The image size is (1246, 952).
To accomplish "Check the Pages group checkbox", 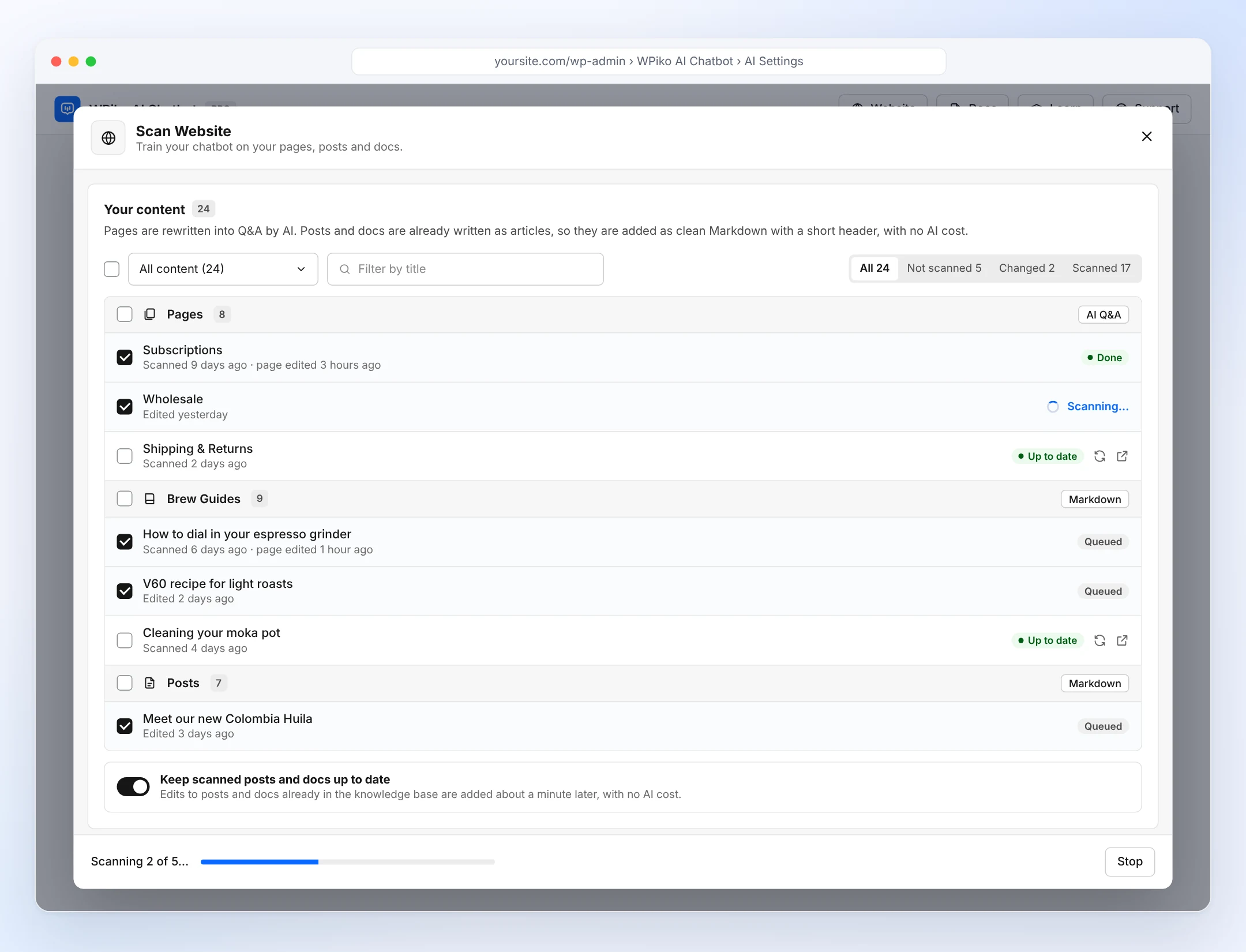I will coord(125,314).
